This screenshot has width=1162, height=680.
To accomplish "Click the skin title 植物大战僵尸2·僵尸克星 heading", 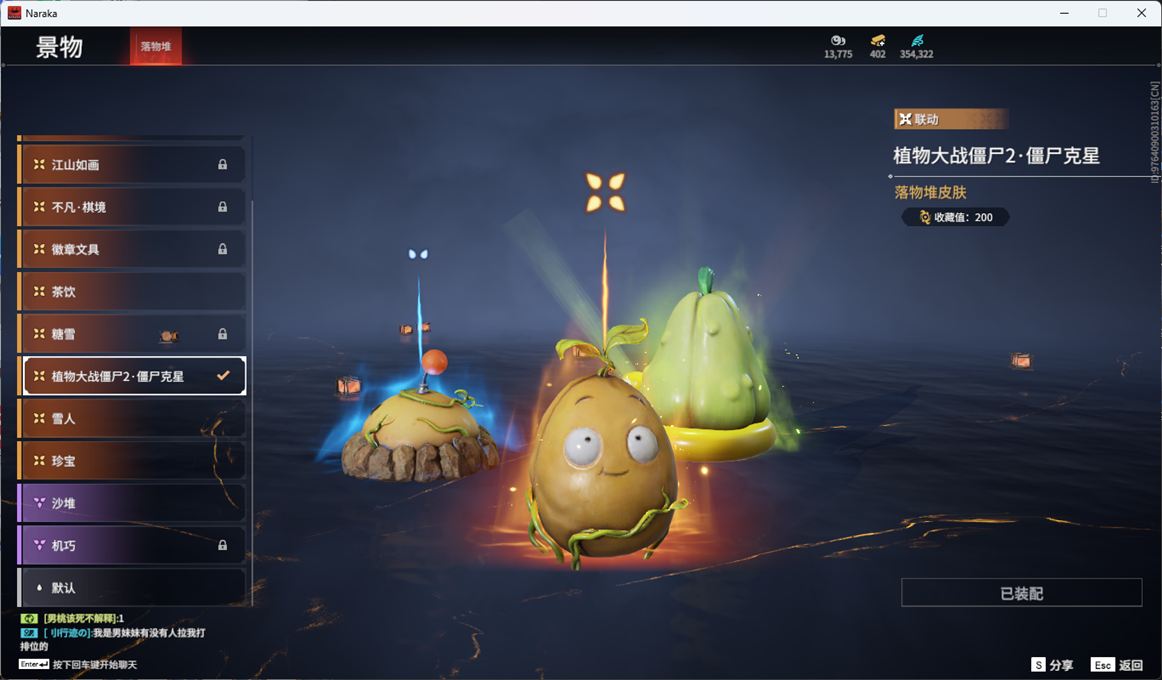I will (x=996, y=156).
